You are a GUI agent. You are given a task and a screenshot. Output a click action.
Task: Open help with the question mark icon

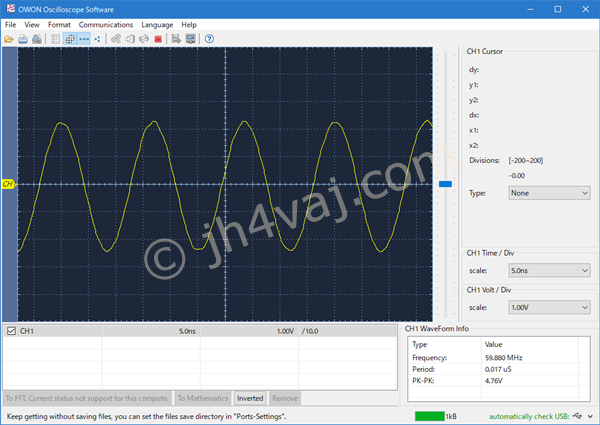pos(209,39)
